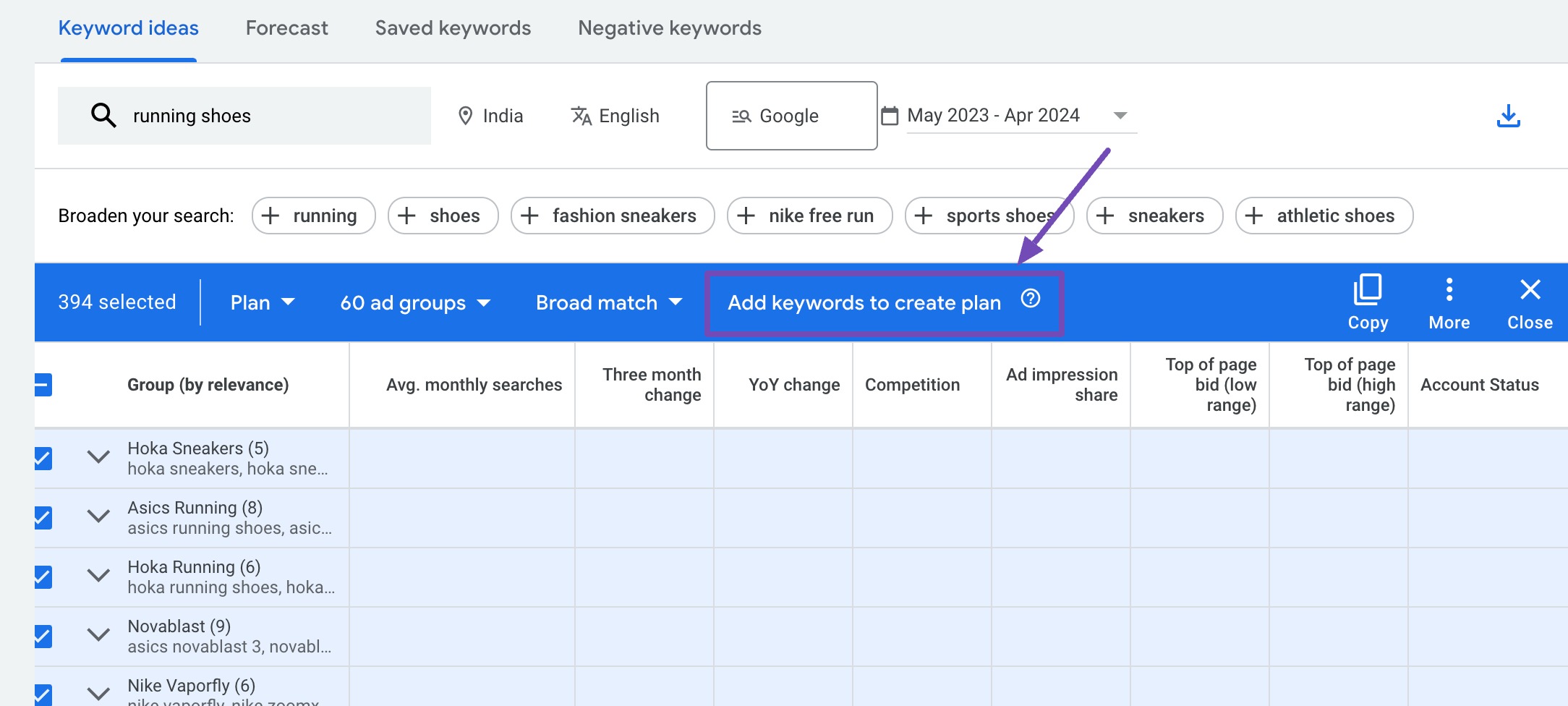This screenshot has width=1568, height=706.
Task: Add 'nike free run' suggestion chip
Action: 810,216
